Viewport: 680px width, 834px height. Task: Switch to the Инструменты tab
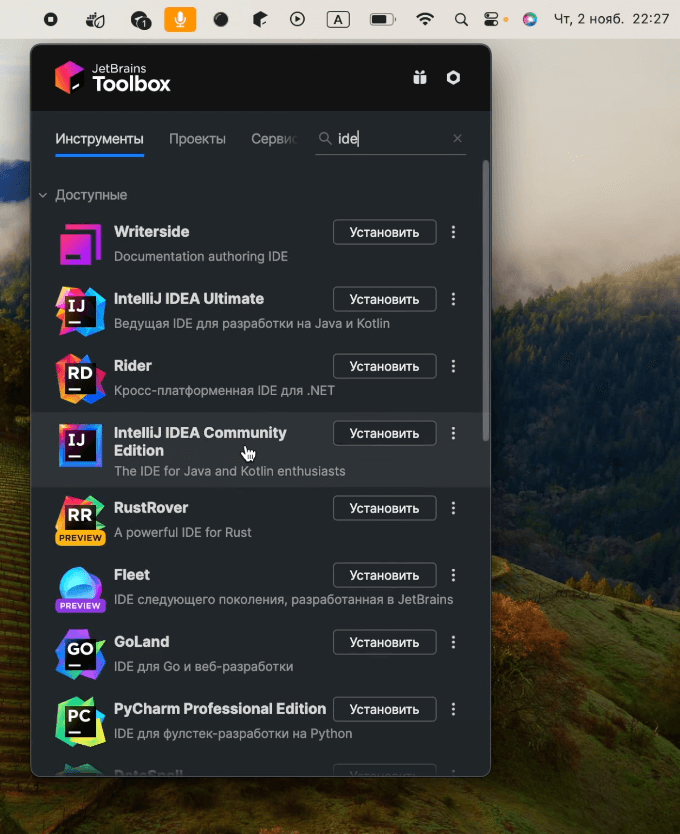click(x=99, y=139)
